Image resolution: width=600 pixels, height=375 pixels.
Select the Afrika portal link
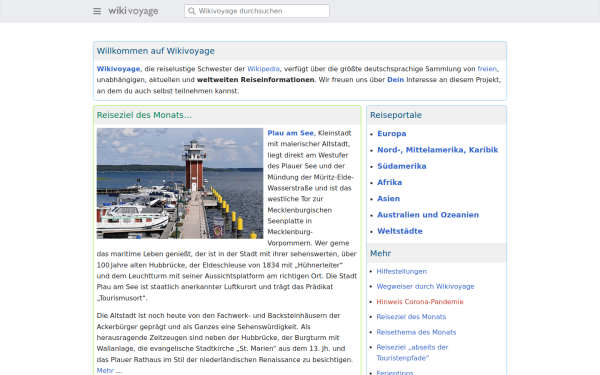pyautogui.click(x=390, y=182)
